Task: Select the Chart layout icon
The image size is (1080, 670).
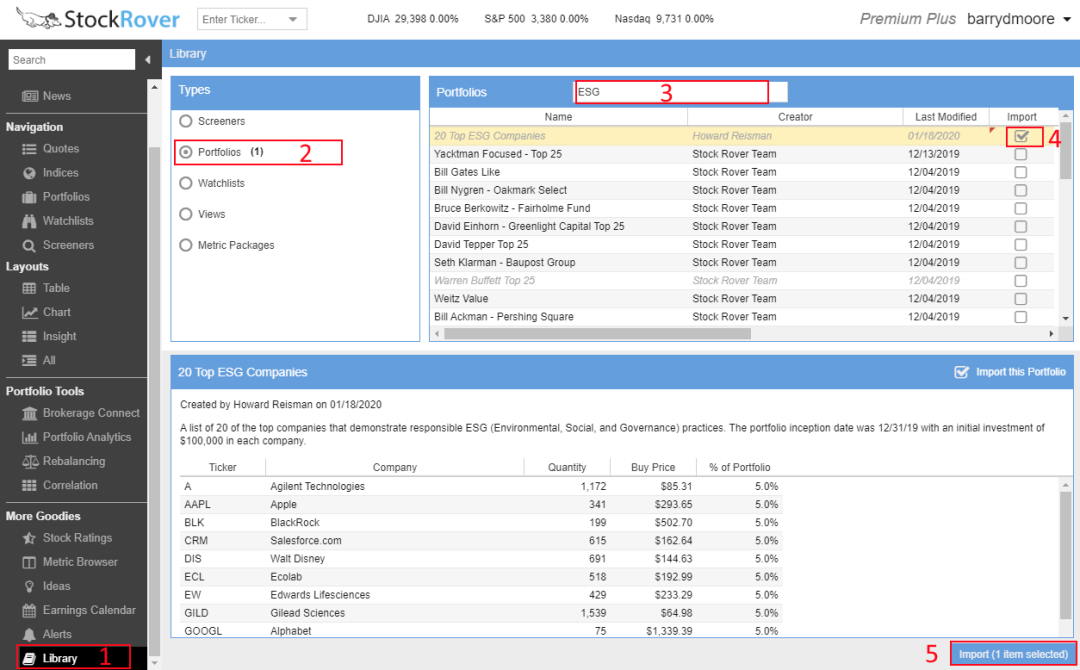Action: click(x=30, y=313)
